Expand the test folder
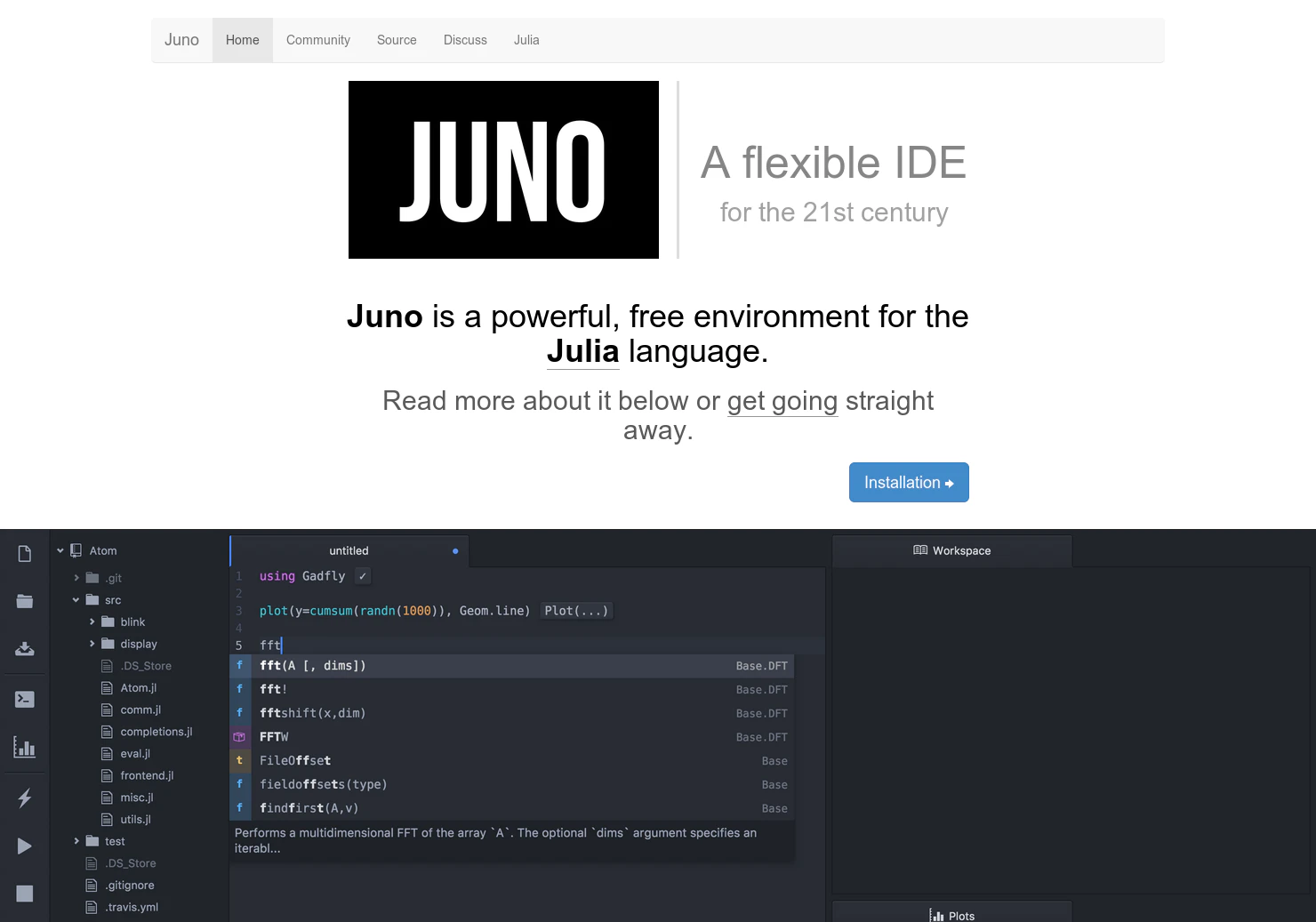1316x922 pixels. [x=75, y=840]
